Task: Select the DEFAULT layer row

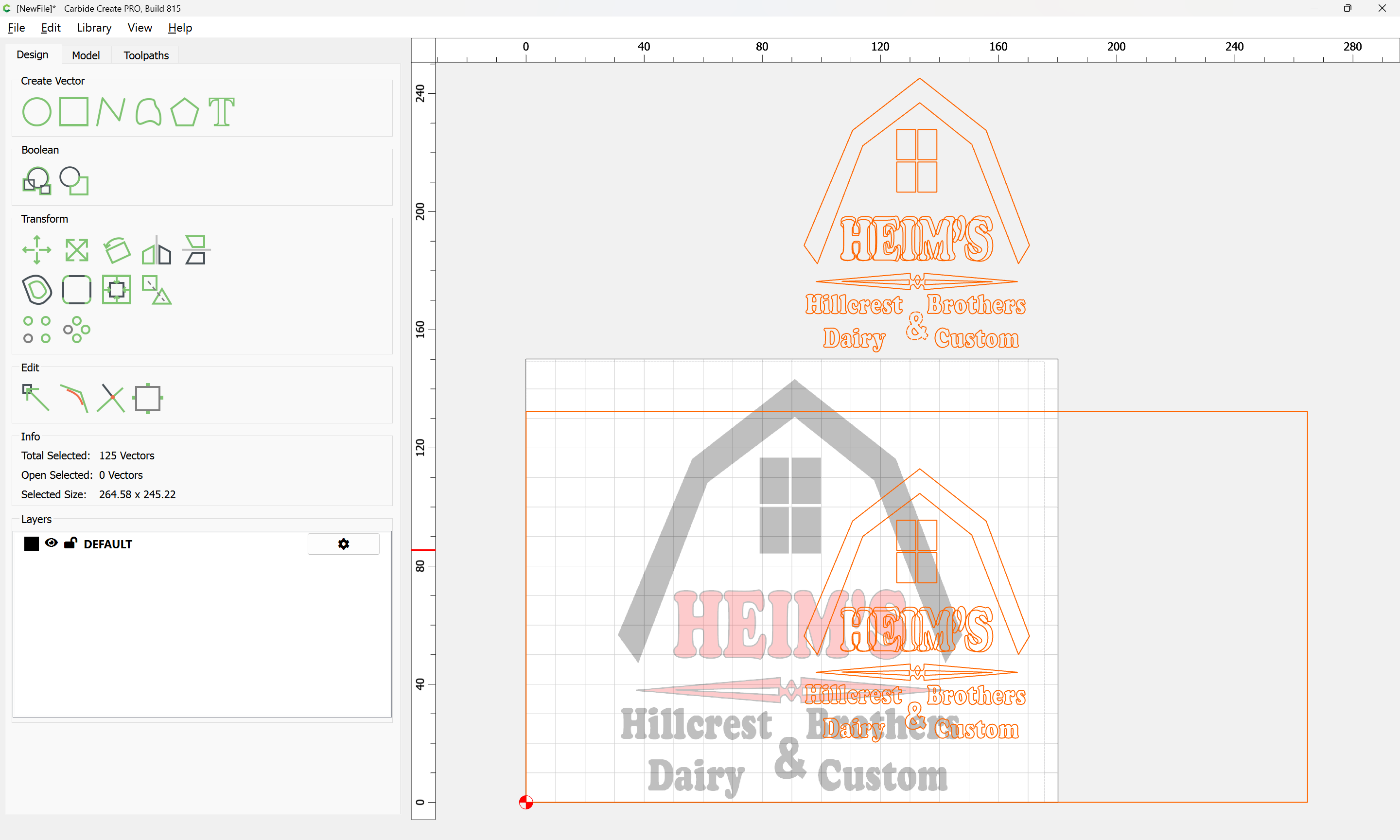Action: (202, 544)
